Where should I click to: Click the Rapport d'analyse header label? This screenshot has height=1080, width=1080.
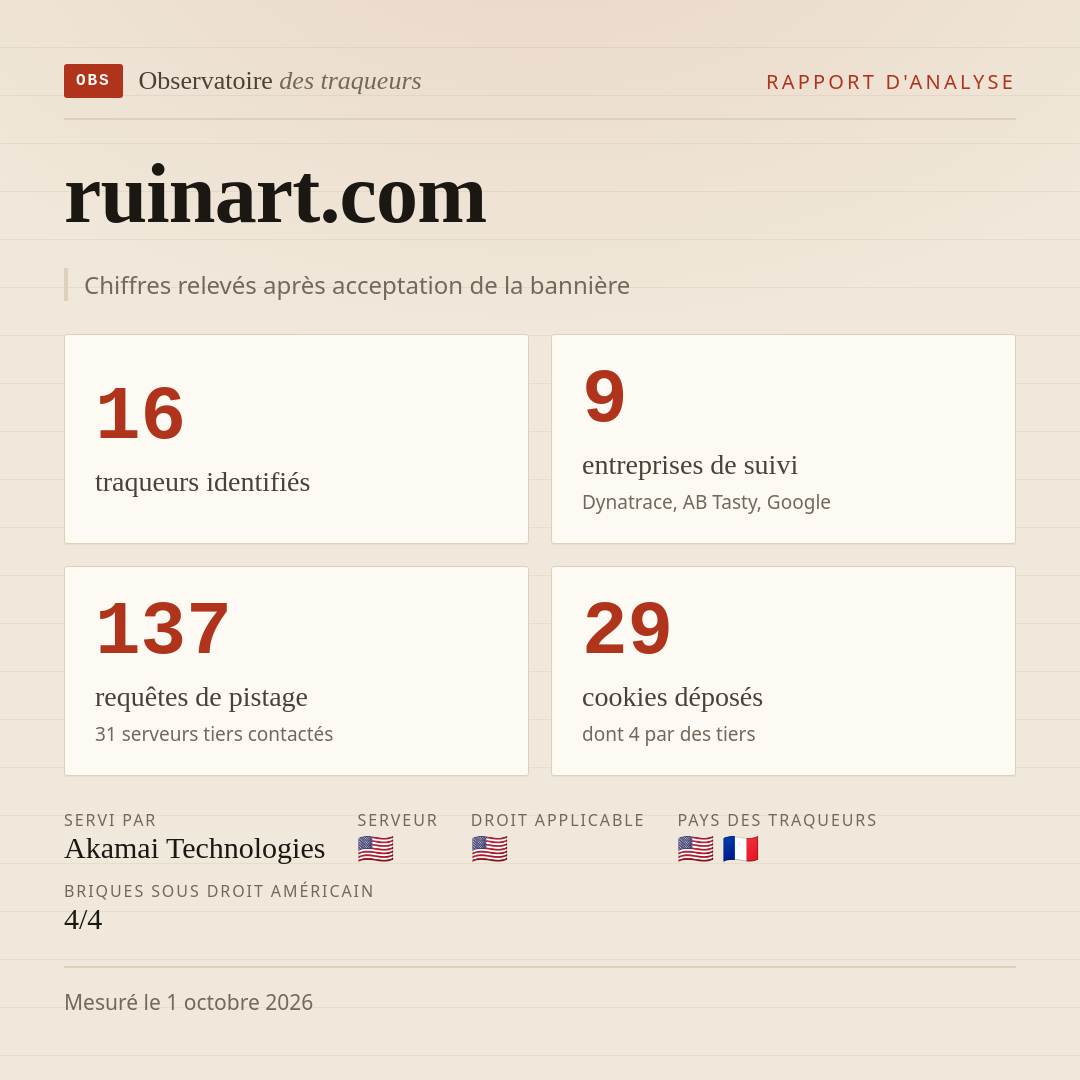891,82
